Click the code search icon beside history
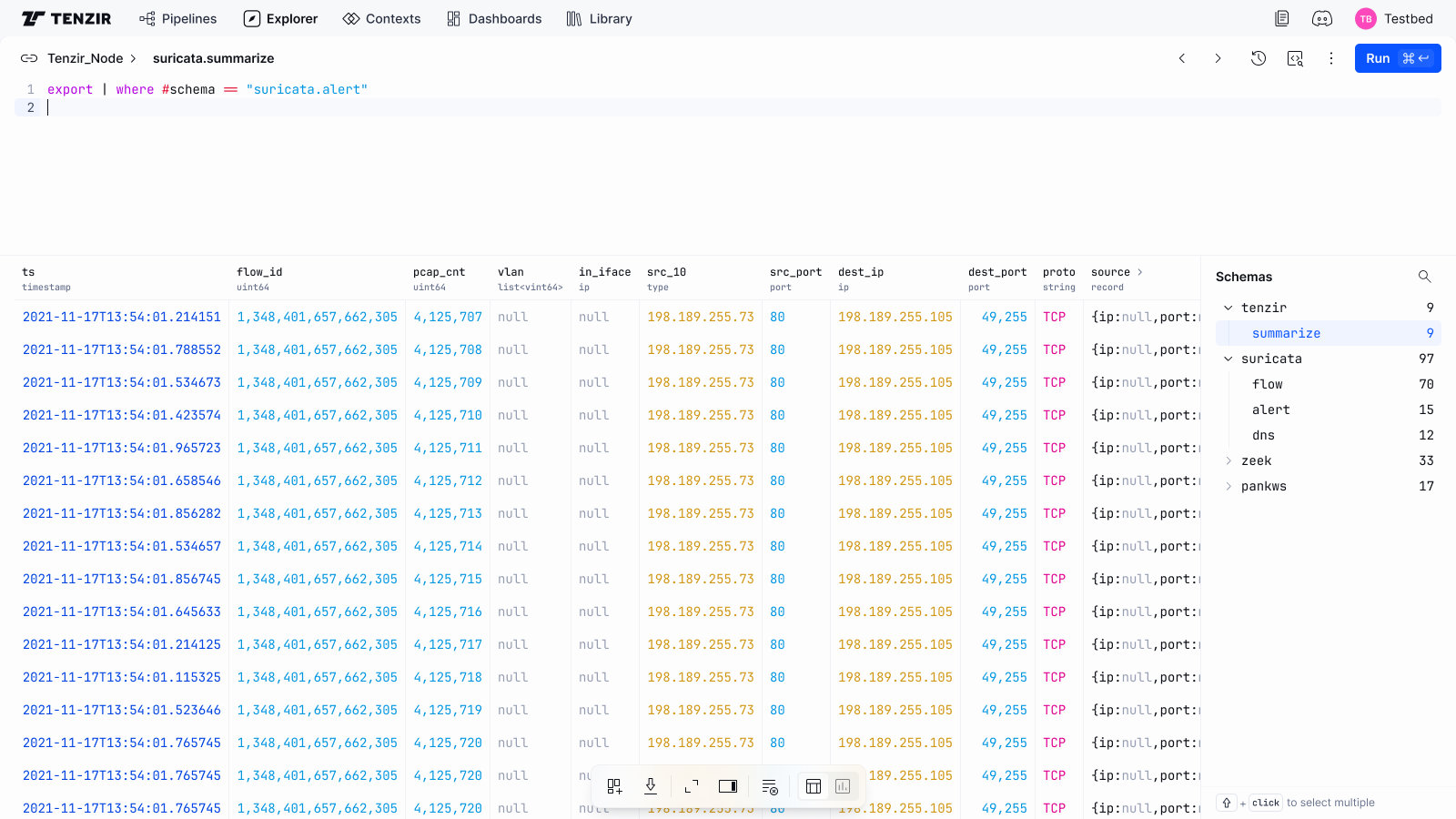Viewport: 1456px width, 819px height. (x=1295, y=58)
